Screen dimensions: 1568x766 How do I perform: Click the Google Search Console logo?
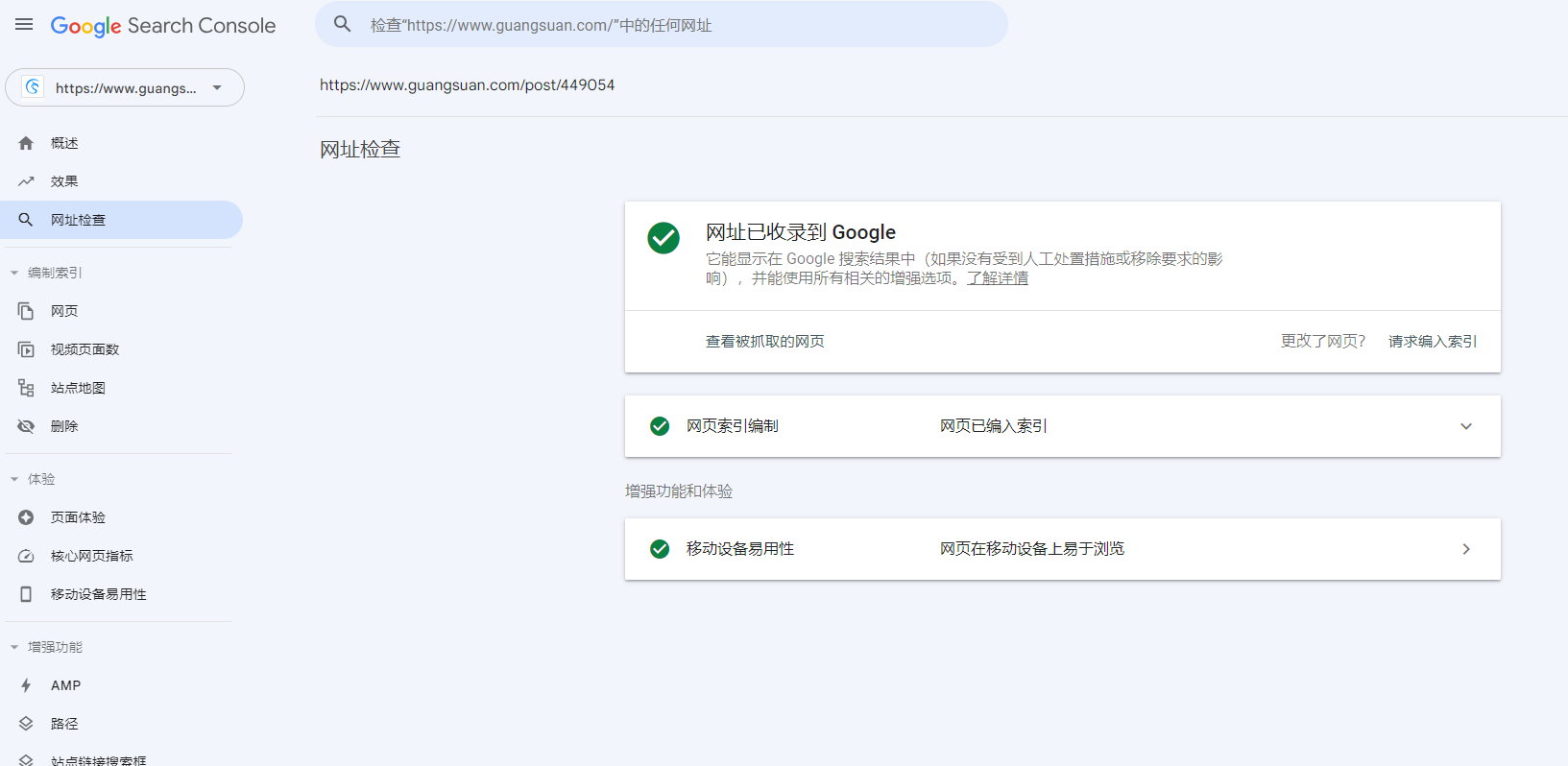163,26
